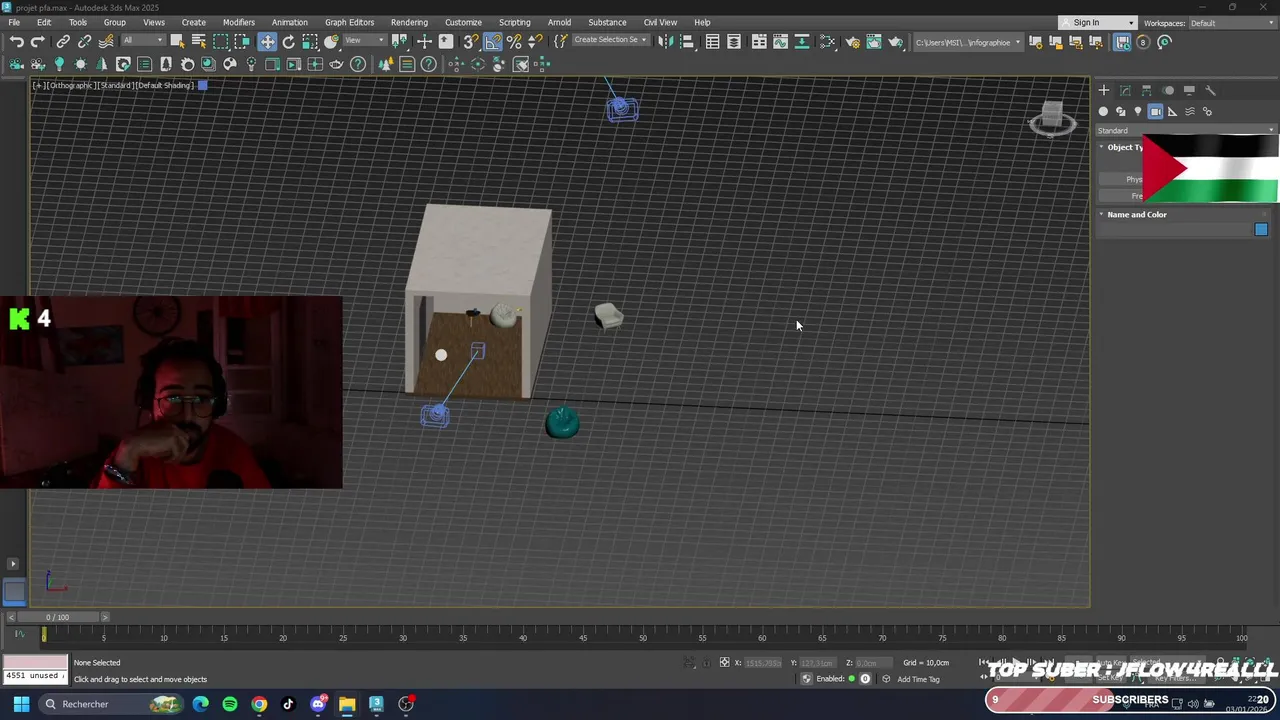Viewport: 1280px width, 720px height.
Task: Click the Unlink Selection icon
Action: 85,42
